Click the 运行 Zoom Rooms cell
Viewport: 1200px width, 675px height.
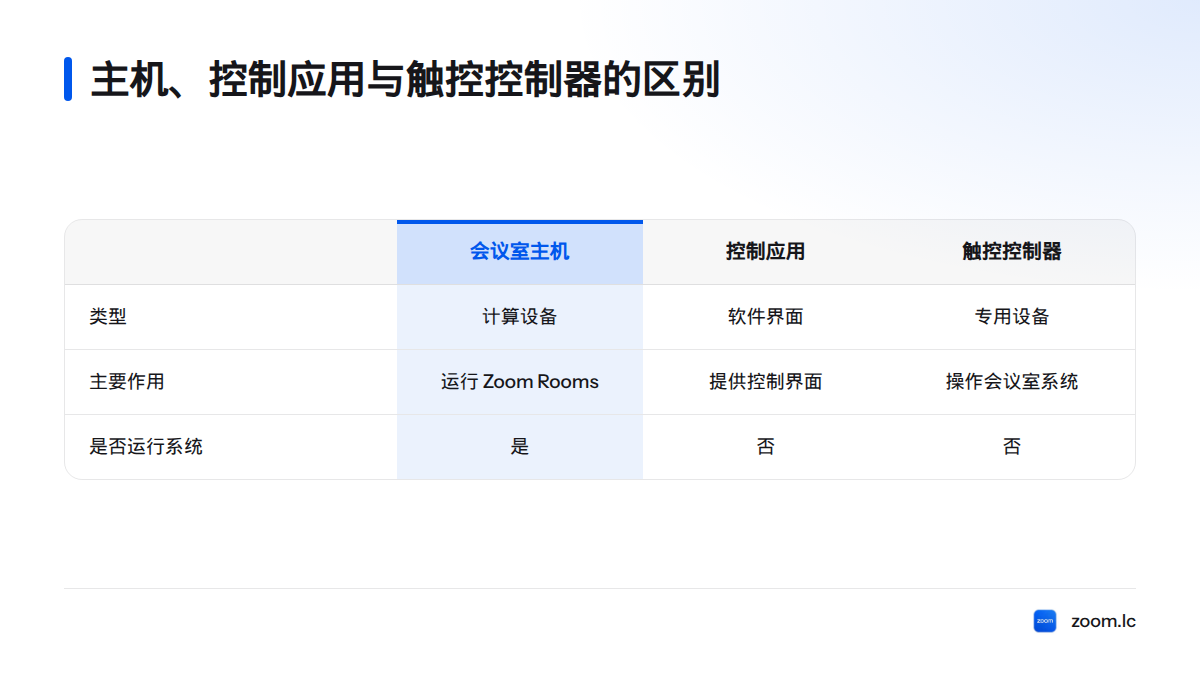[x=520, y=382]
